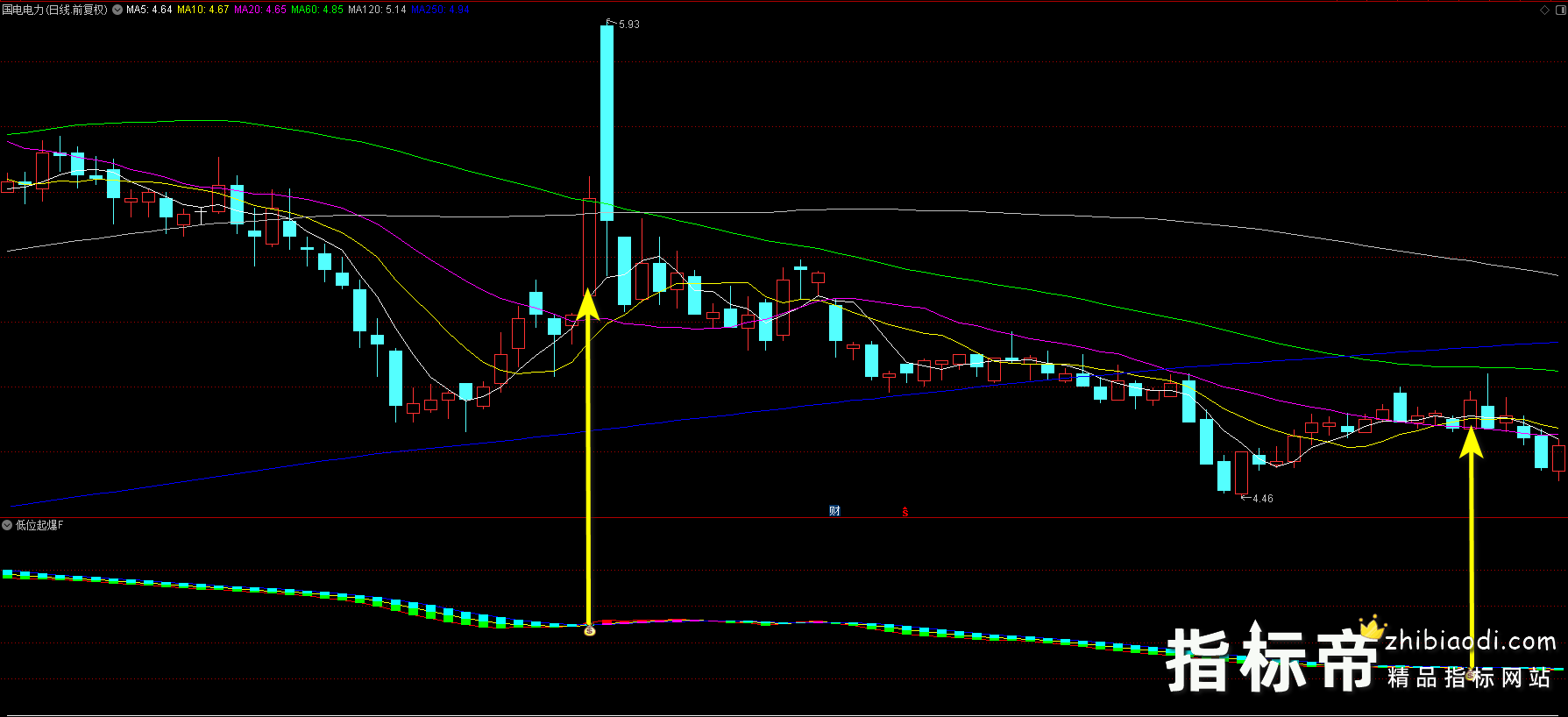Click the diamond icon at chart top right
Viewport: 1568px width, 717px height.
click(1544, 10)
